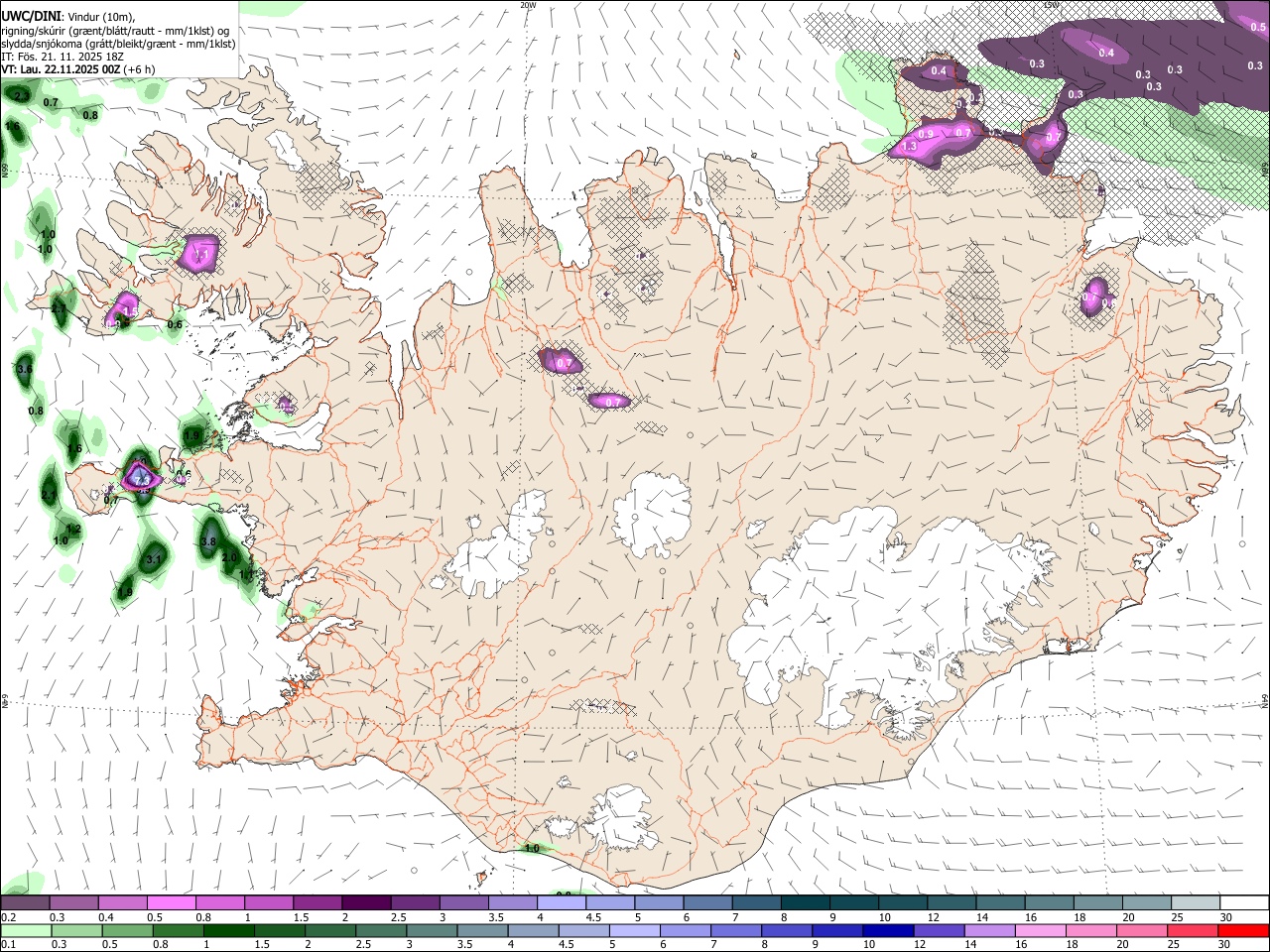Click the 'slydda/snjókoma' snow legend description line
Viewport: 1270px width, 952px height.
click(118, 44)
